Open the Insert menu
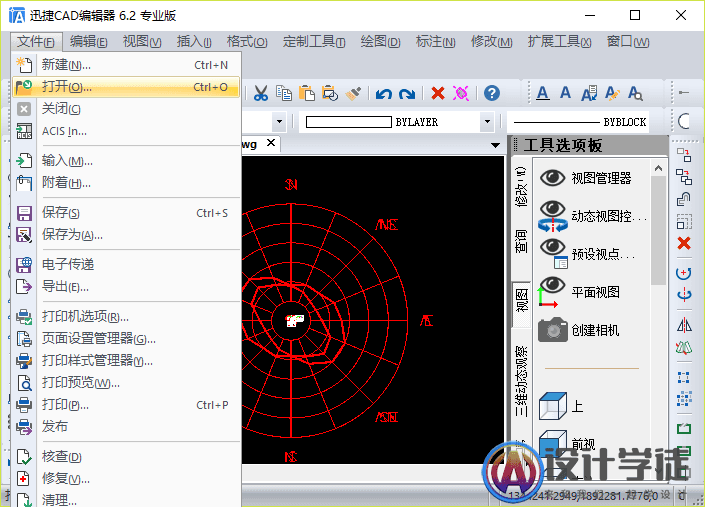This screenshot has width=705, height=507. tap(194, 42)
